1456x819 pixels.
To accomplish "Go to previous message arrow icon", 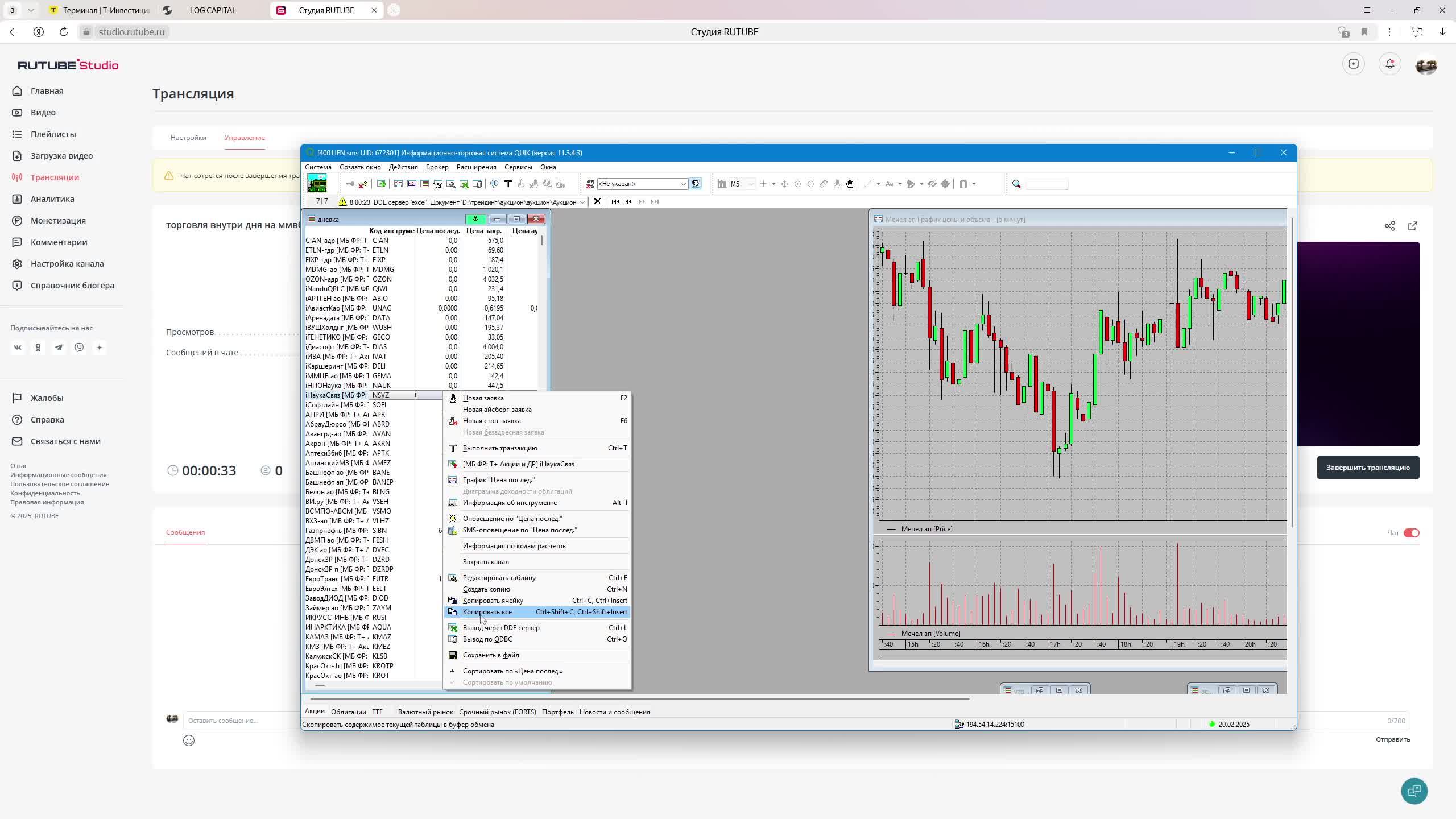I will coord(628,201).
